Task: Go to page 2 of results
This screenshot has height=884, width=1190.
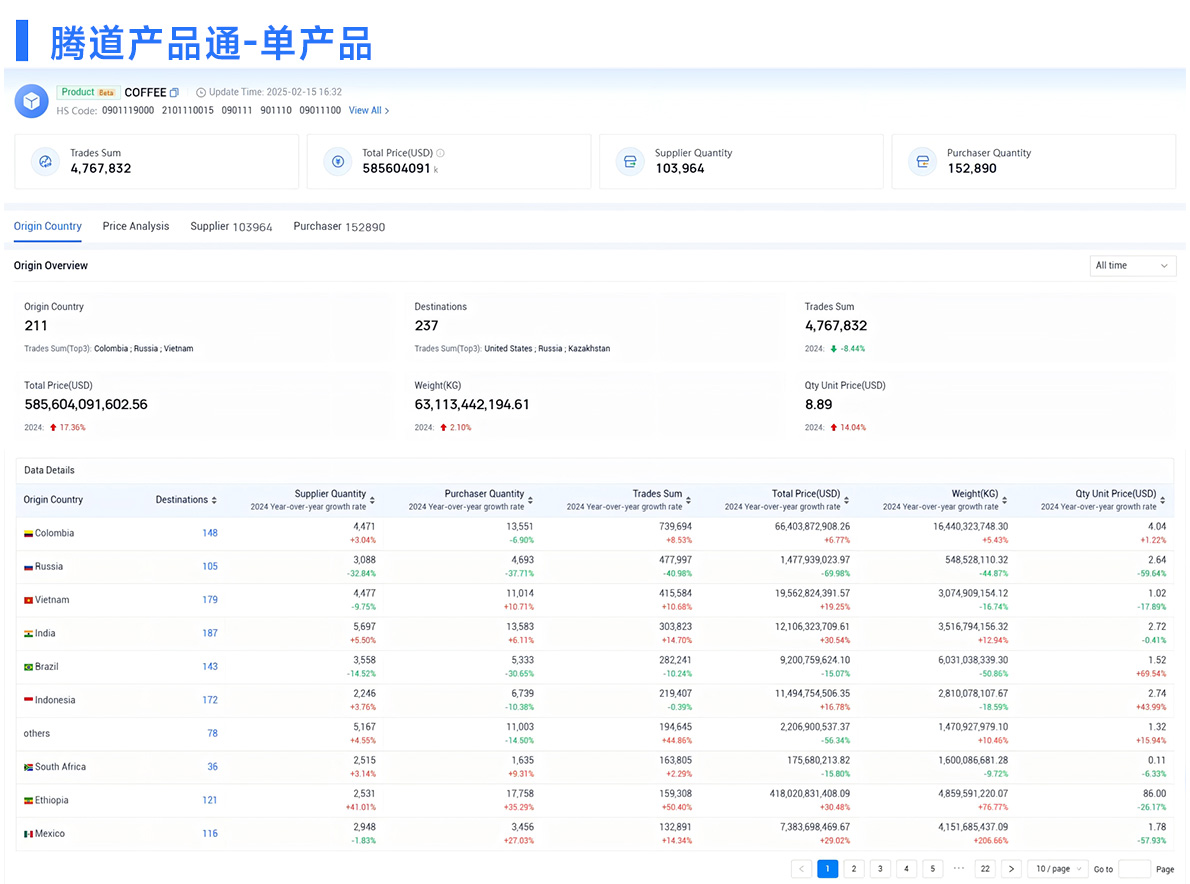Action: click(x=854, y=869)
